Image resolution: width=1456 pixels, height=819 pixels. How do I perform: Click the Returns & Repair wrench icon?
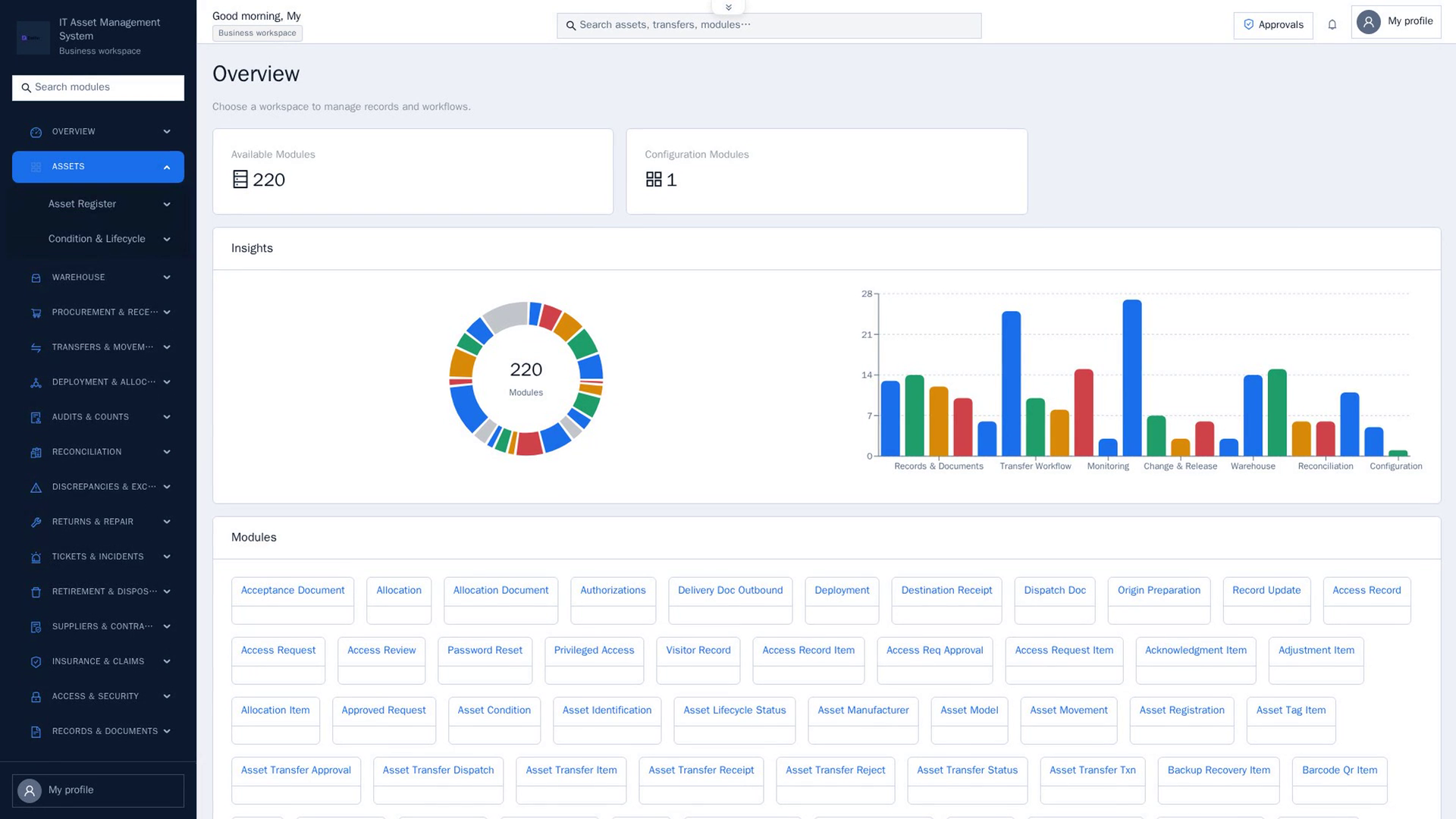tap(36, 522)
